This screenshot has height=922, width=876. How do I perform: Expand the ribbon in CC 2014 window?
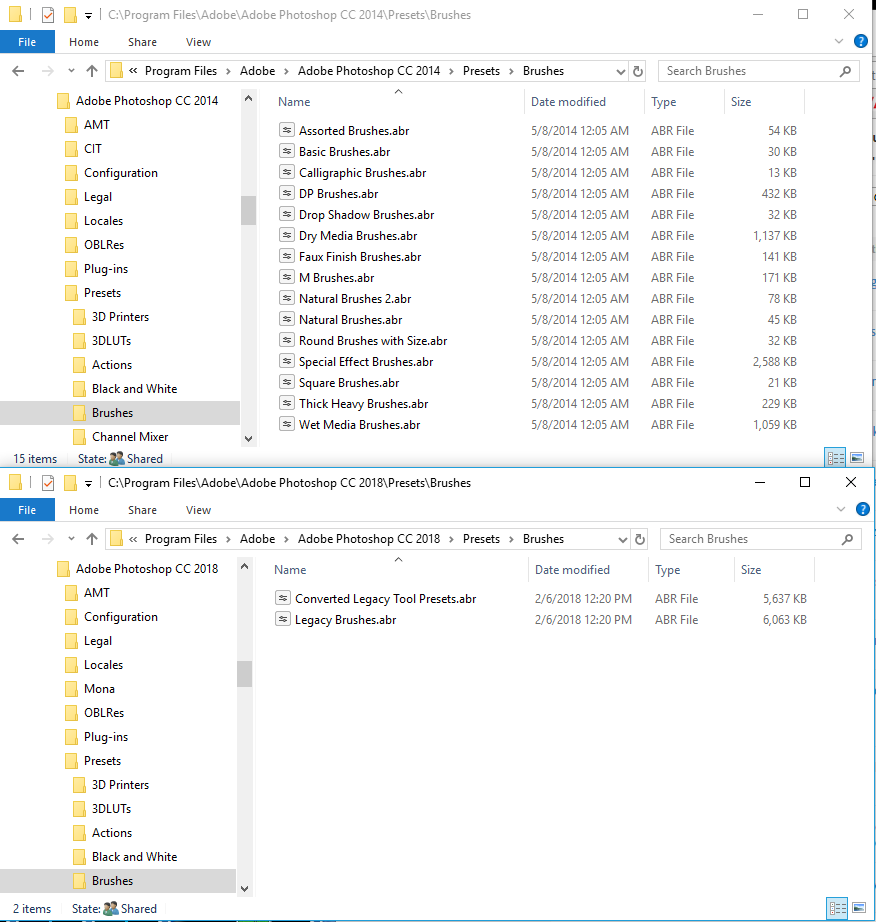839,41
